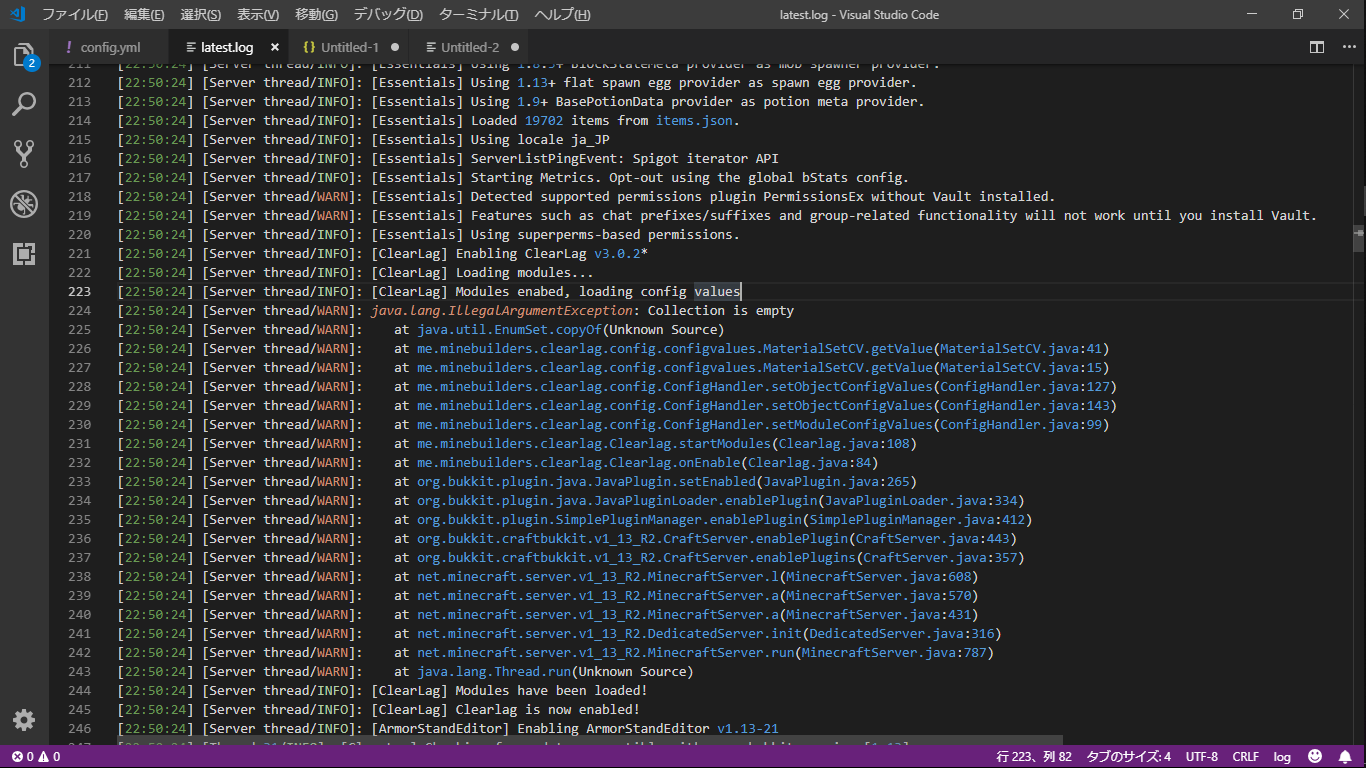Click the feedback smiley icon
This screenshot has height=768, width=1366.
click(x=1315, y=757)
